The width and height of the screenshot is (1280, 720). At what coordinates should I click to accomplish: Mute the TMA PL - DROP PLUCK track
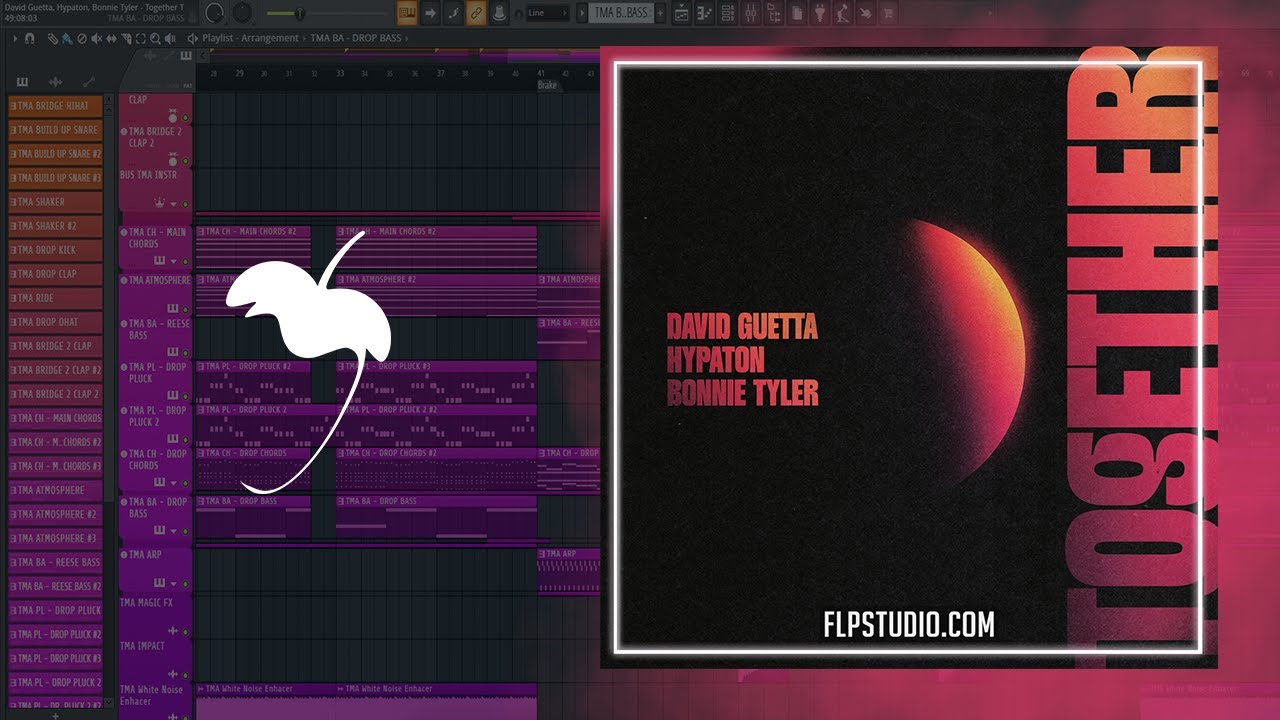tap(185, 397)
